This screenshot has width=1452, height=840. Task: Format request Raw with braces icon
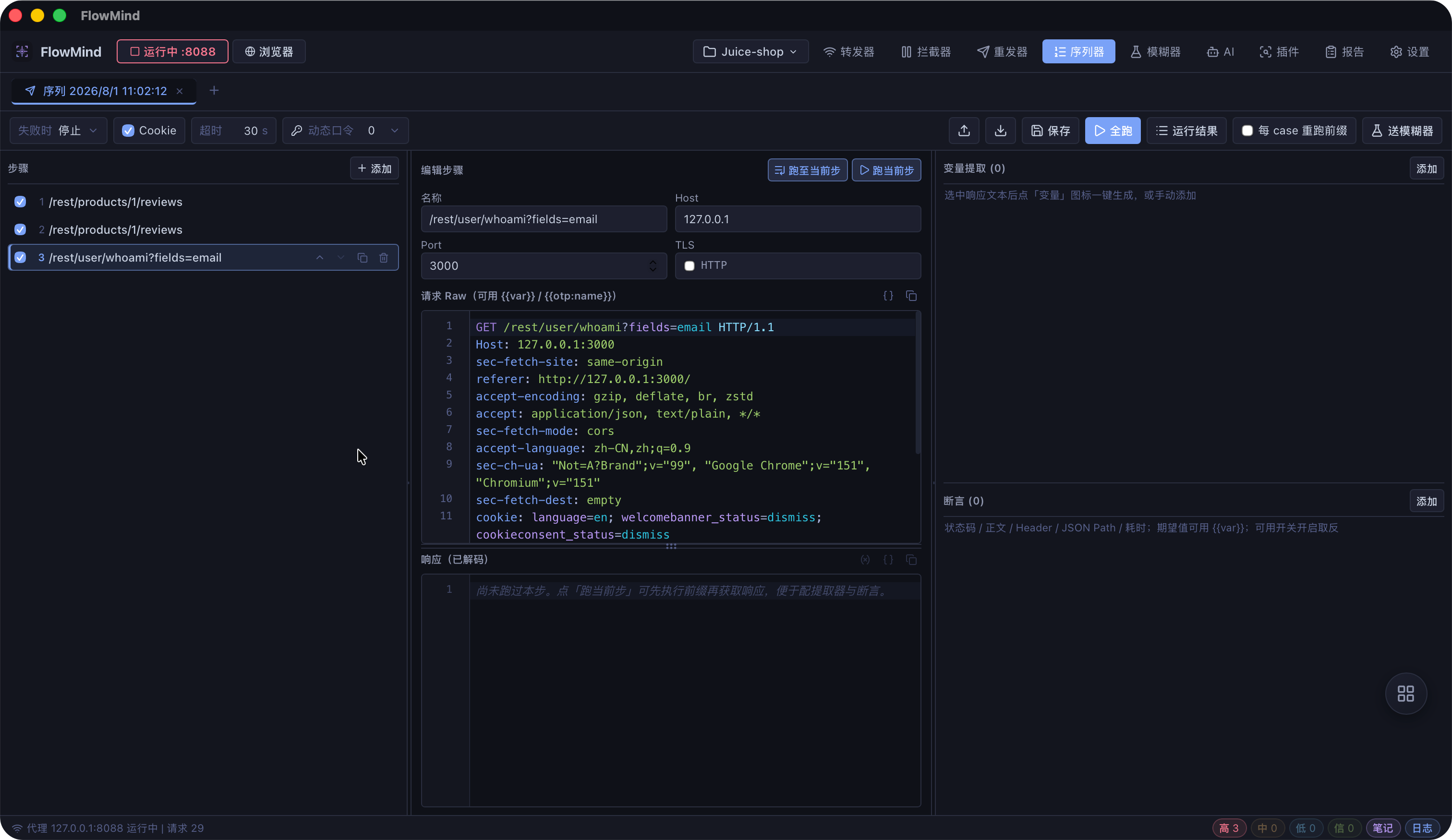[888, 296]
